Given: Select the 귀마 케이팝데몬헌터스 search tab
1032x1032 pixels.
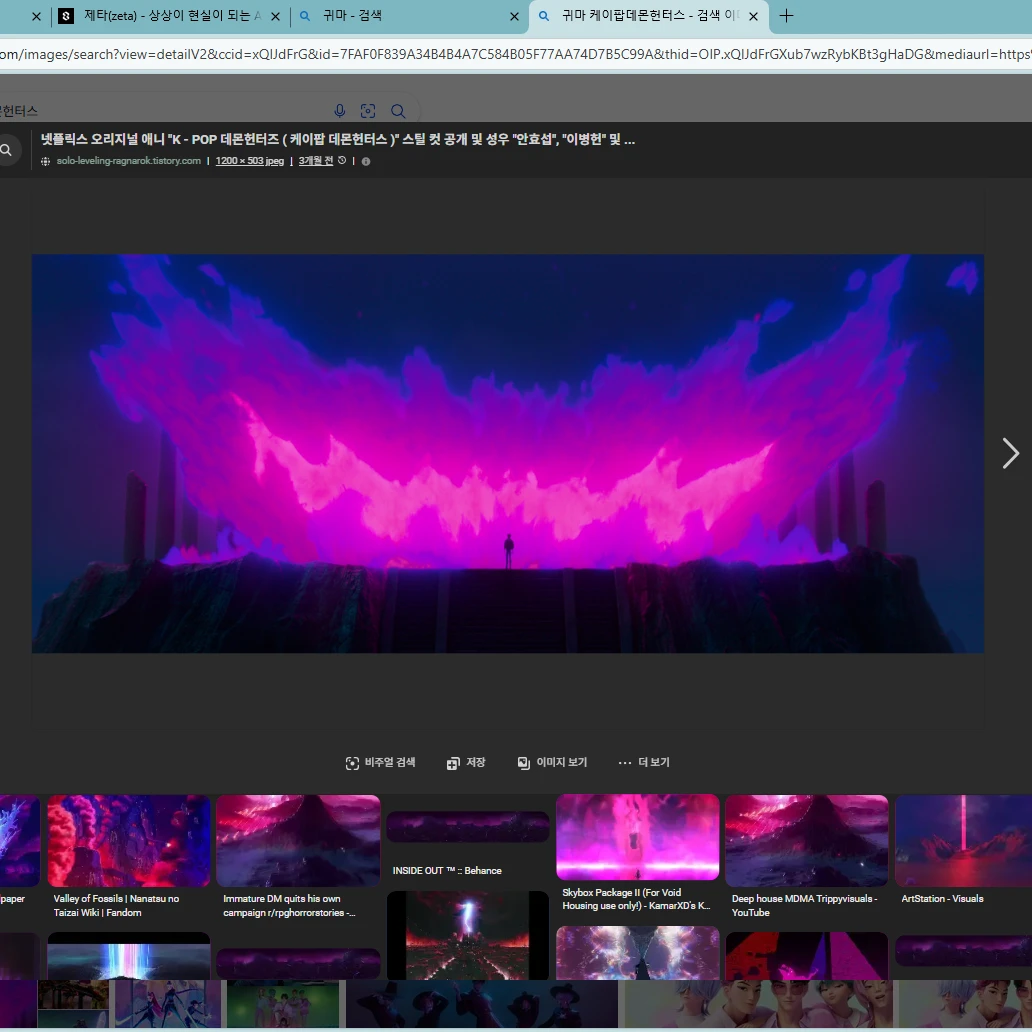Looking at the screenshot, I should [648, 16].
